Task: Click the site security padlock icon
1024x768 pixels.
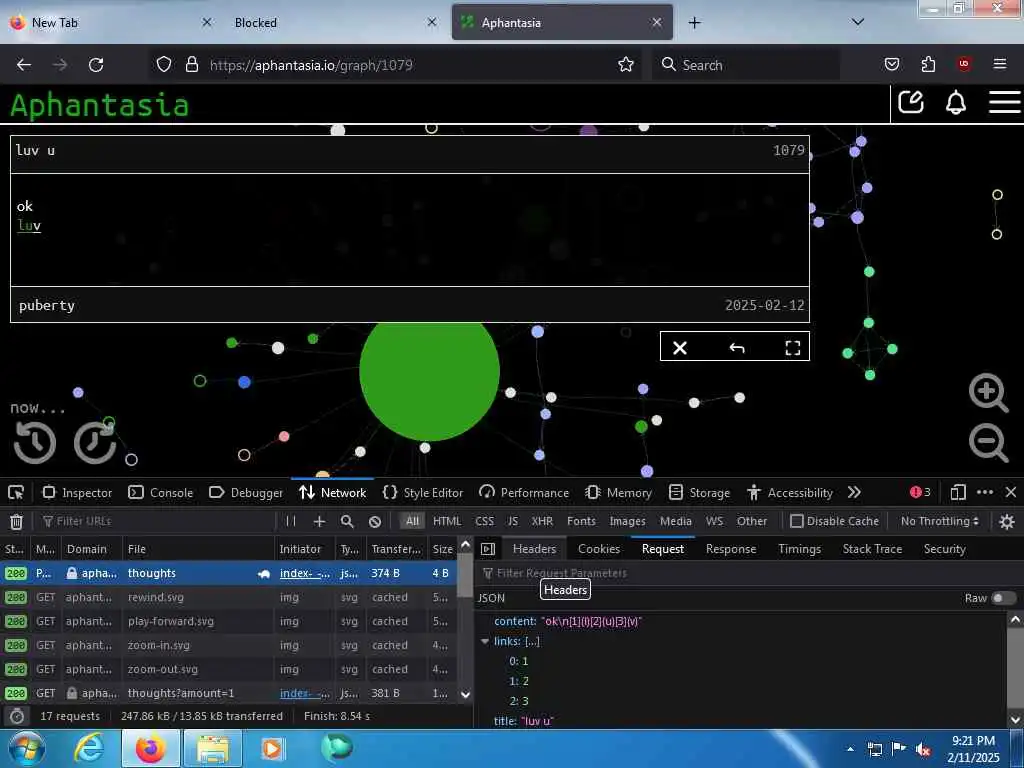Action: (x=191, y=64)
